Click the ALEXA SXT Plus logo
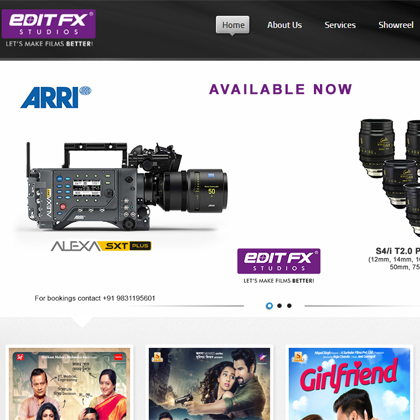The height and width of the screenshot is (420, 420). pos(101,246)
